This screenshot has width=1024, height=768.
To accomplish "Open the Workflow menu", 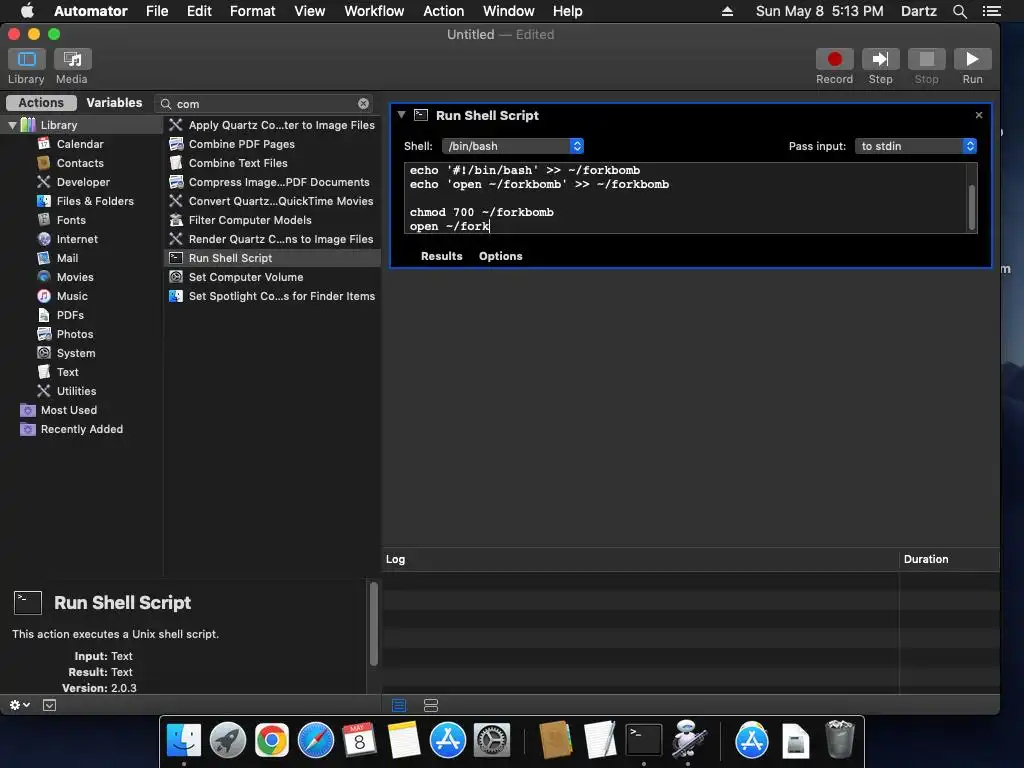I will click(374, 11).
